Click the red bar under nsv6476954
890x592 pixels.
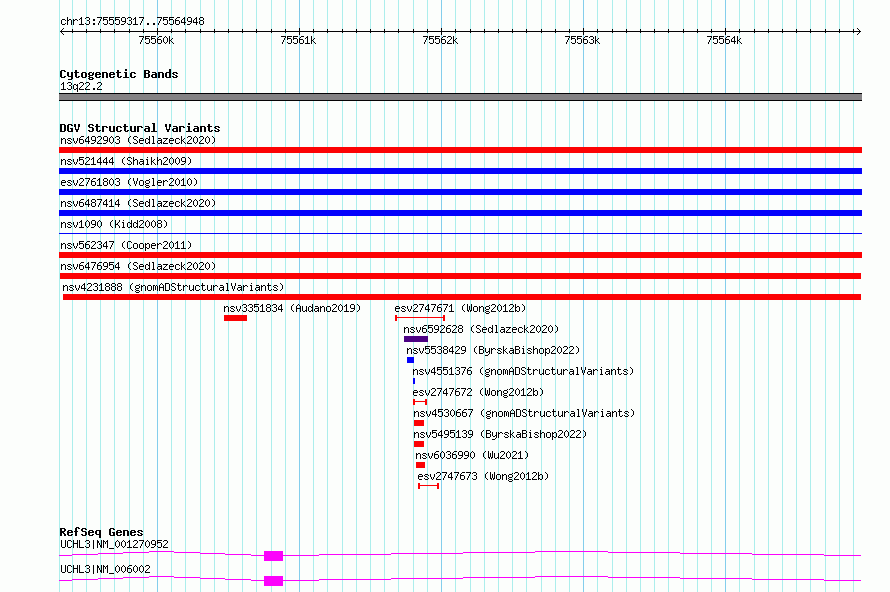(x=460, y=276)
